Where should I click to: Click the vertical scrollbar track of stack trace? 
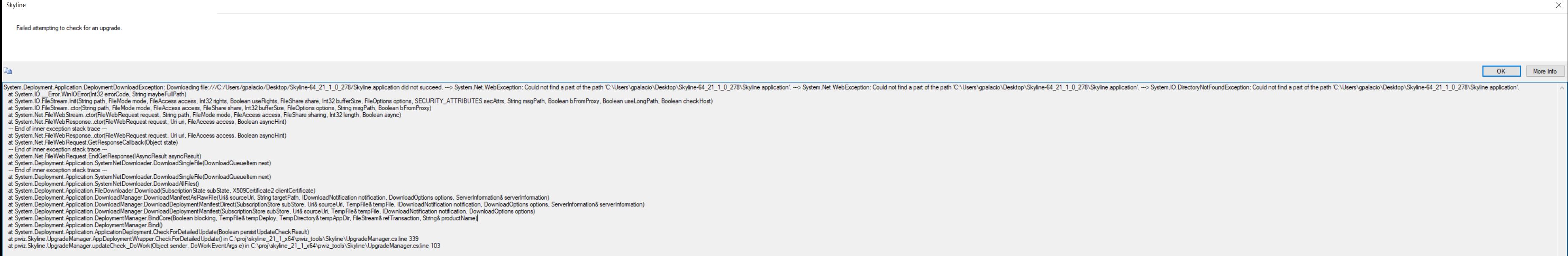point(1561,171)
